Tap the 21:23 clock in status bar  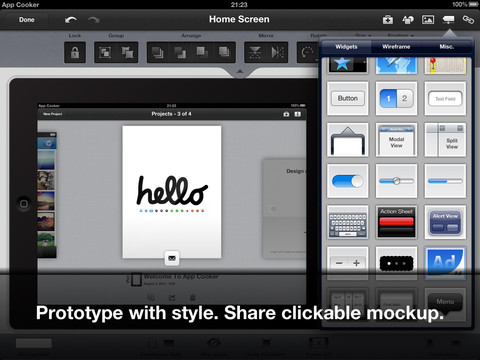click(x=239, y=5)
